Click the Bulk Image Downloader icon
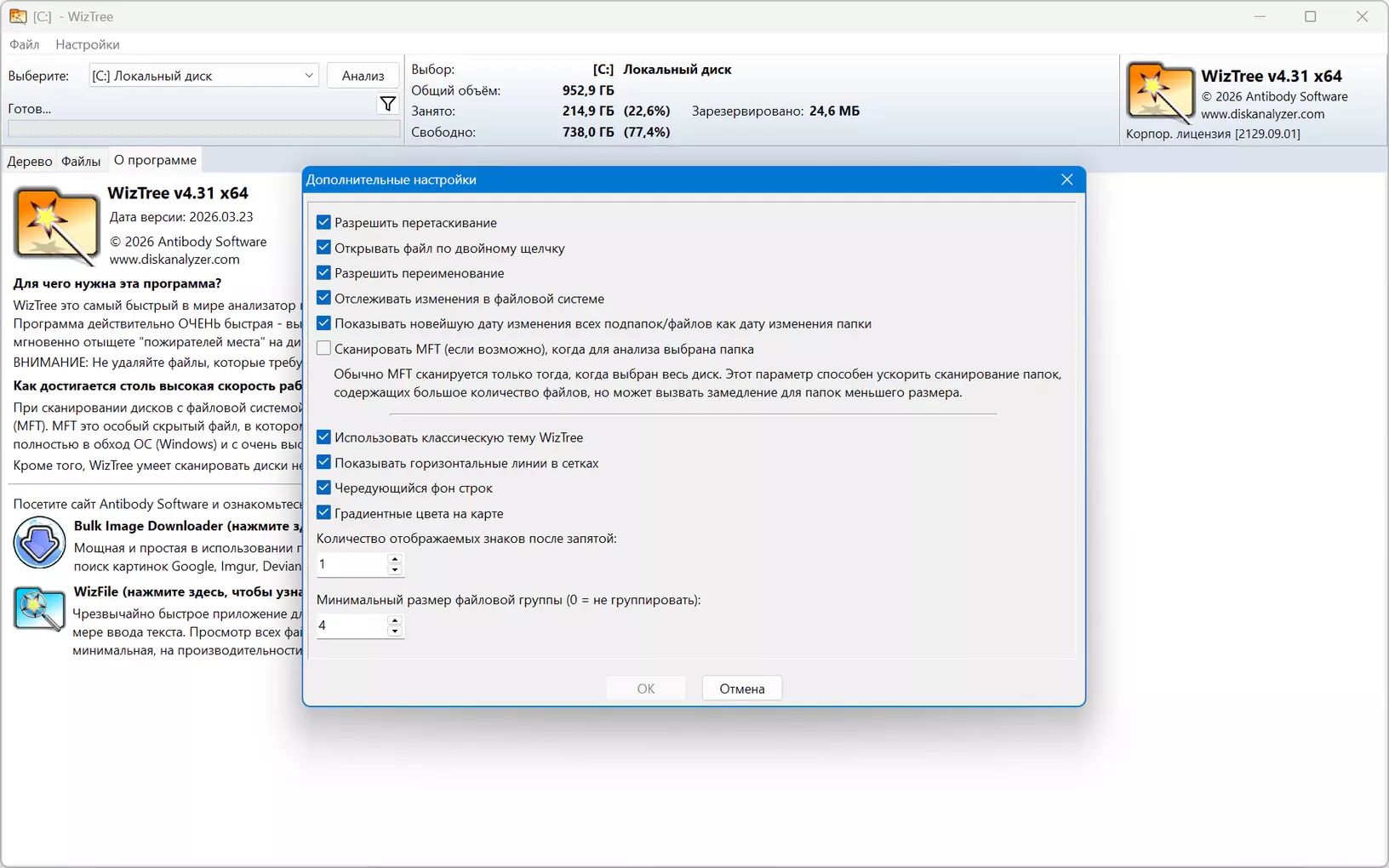 [39, 543]
